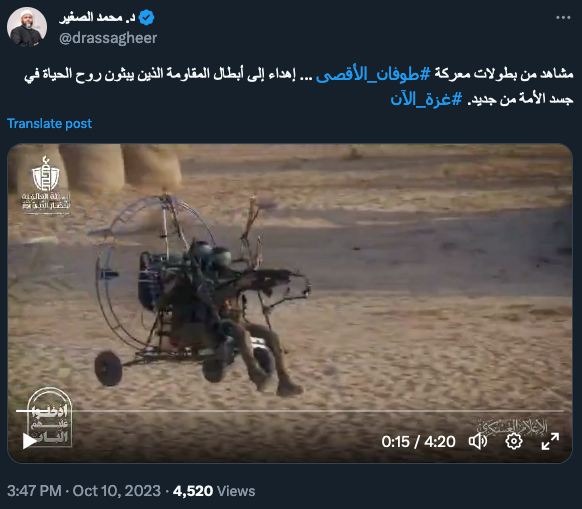Viewport: 582px width, 509px height.
Task: Click the Translate post link
Action: pyautogui.click(x=49, y=123)
